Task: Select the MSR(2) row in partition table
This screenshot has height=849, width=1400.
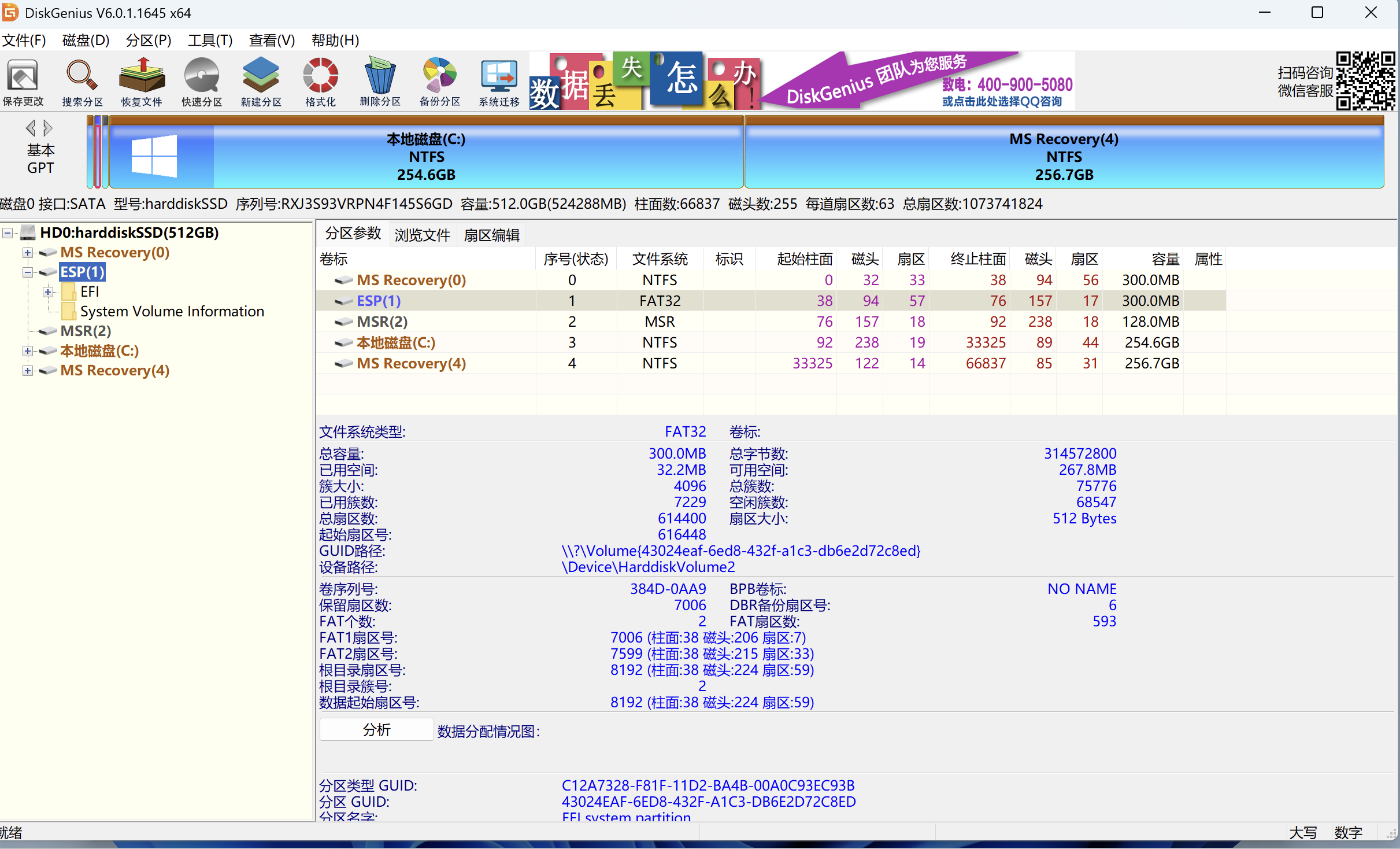Action: tap(382, 322)
